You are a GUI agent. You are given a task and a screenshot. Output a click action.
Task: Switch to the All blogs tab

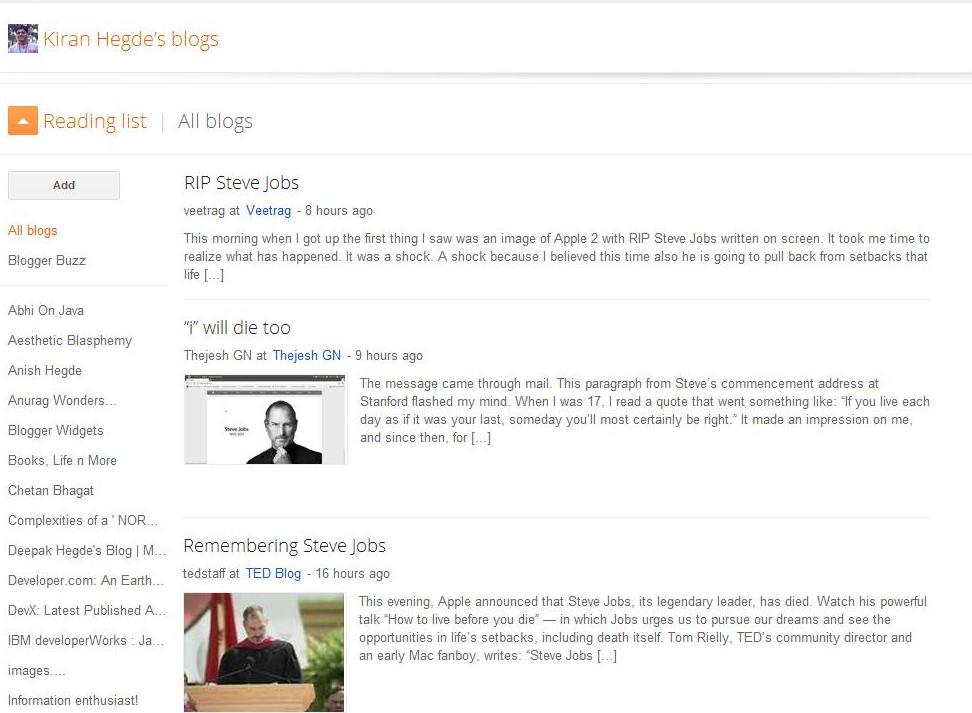(x=215, y=121)
